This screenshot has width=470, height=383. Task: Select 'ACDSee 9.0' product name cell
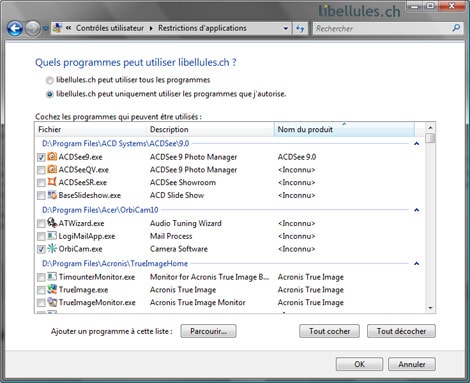coord(297,157)
